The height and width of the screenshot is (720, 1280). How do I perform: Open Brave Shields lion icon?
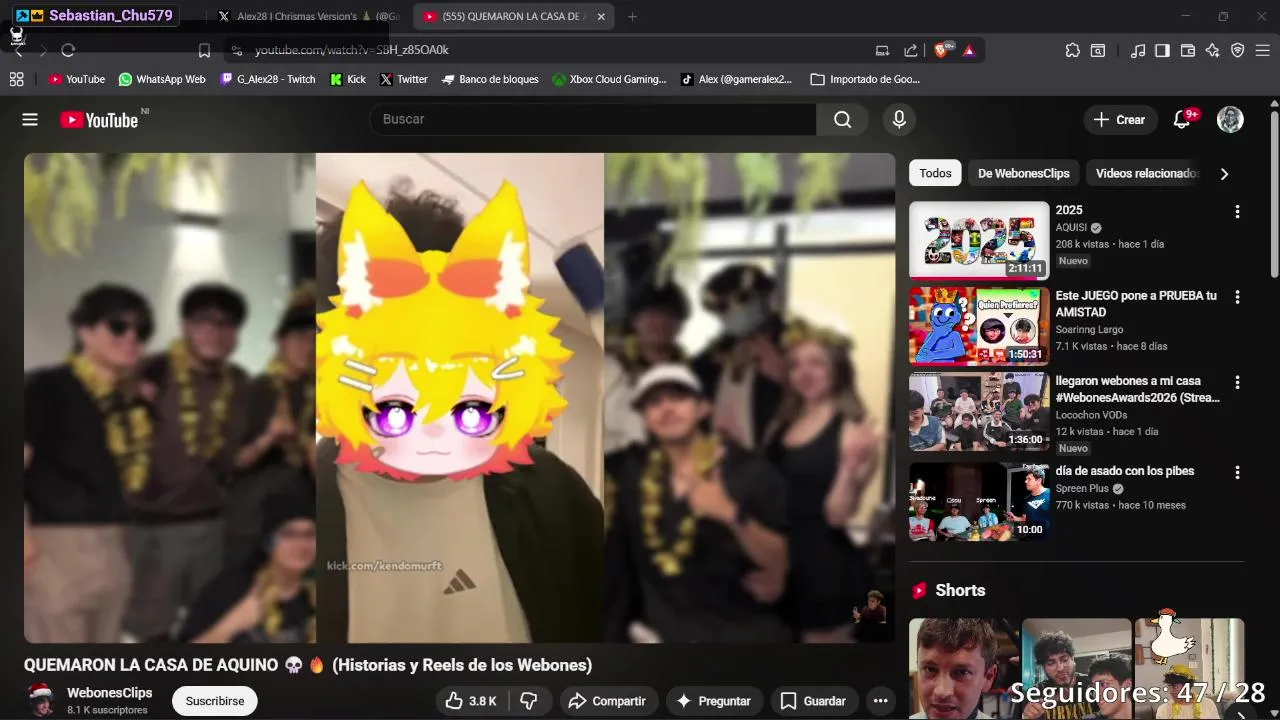pos(942,50)
